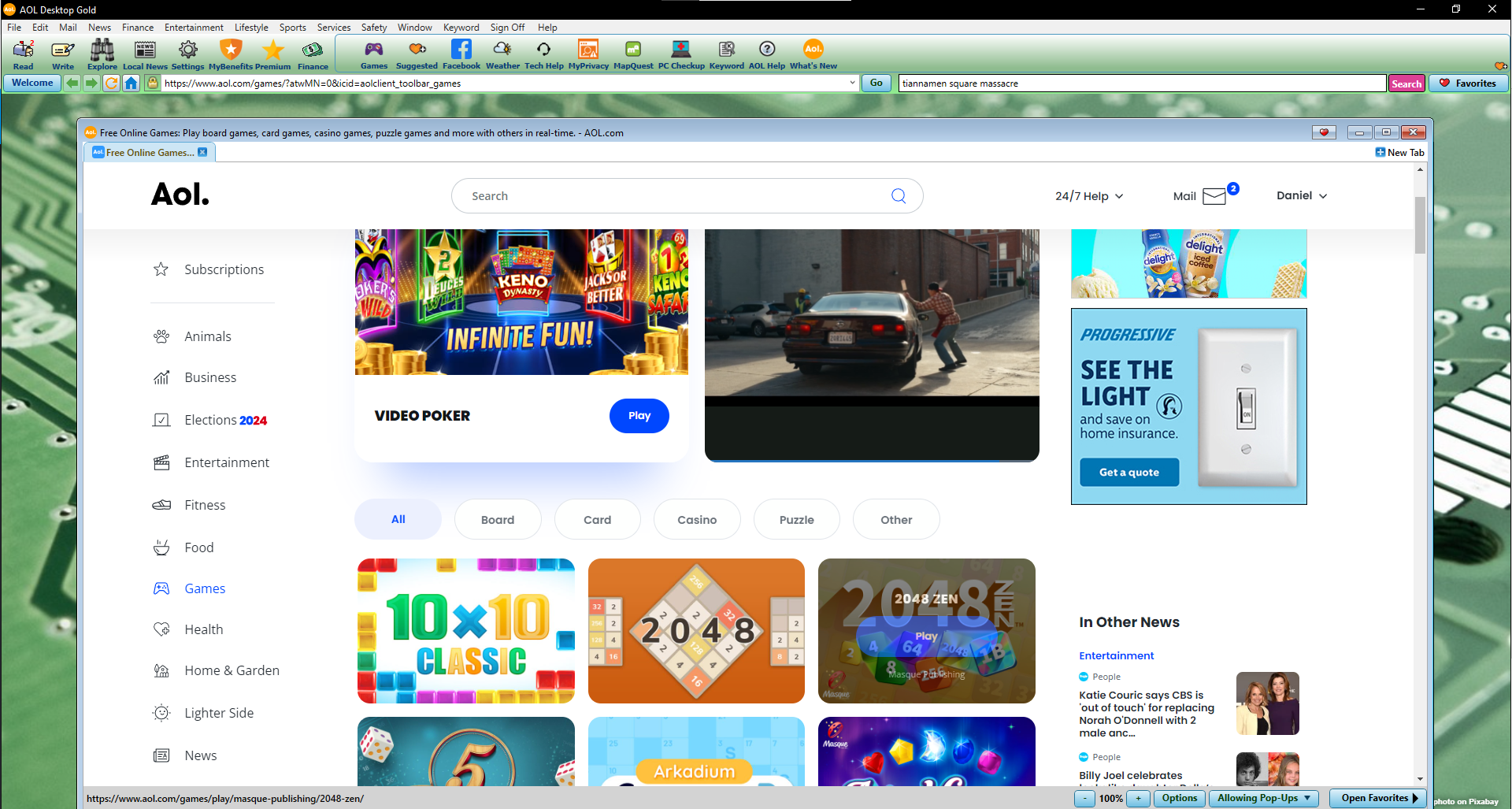Expand the 24/7 Help dropdown
Image resolution: width=1512 pixels, height=809 pixels.
(x=1089, y=196)
